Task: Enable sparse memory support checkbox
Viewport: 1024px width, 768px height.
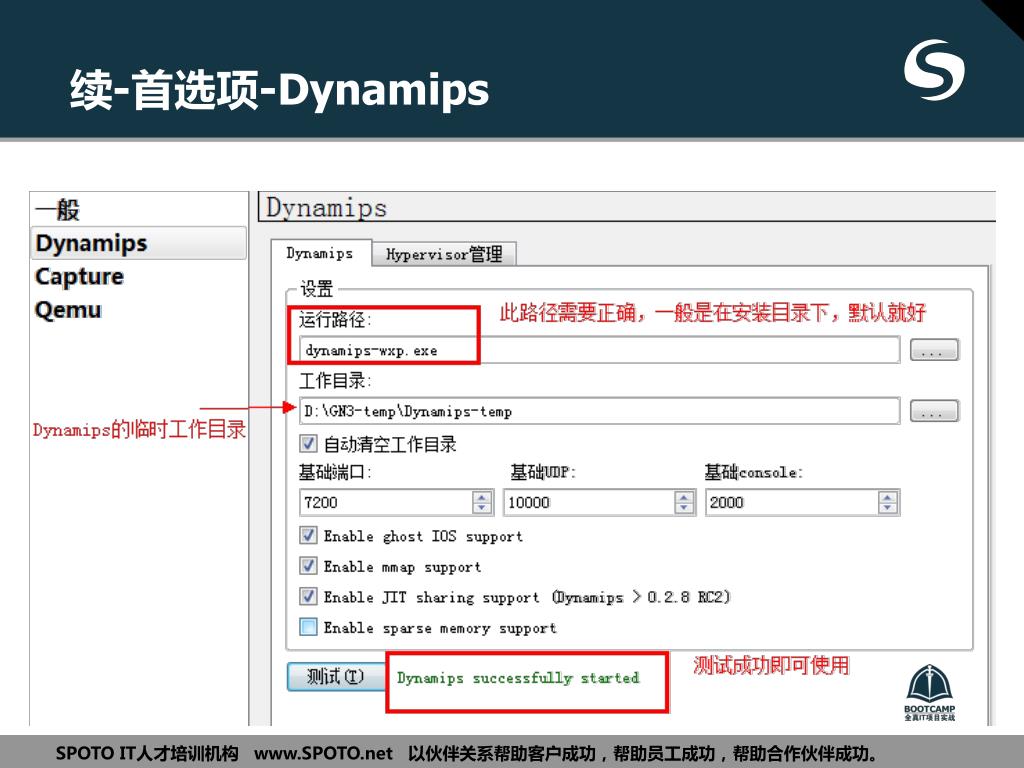Action: click(x=308, y=627)
